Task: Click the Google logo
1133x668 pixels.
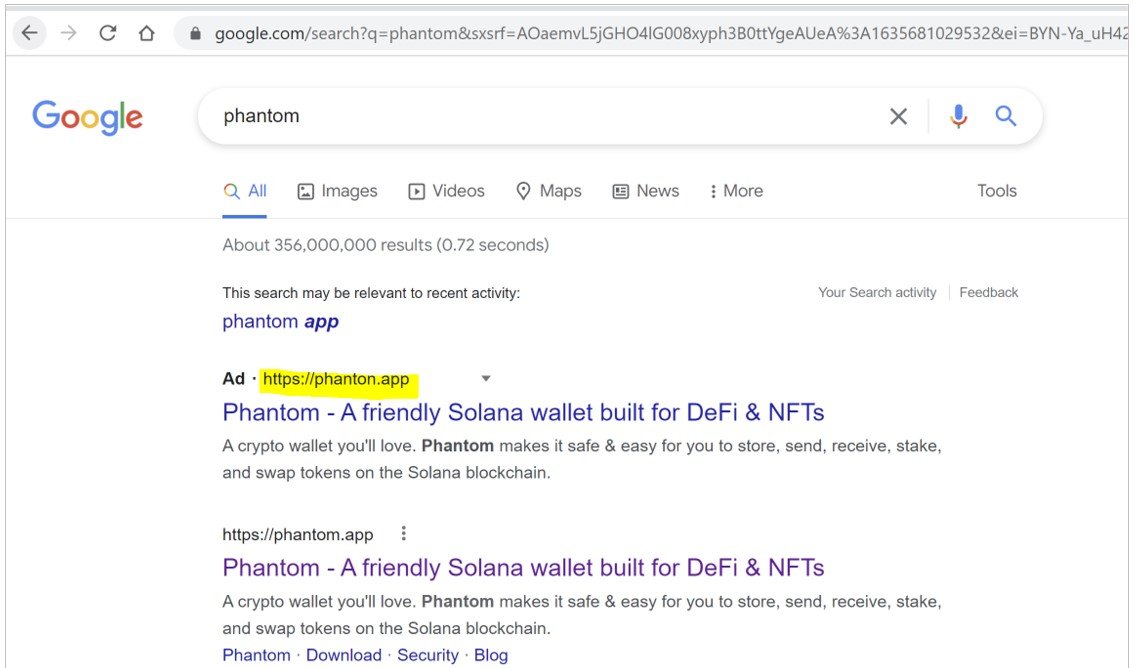Action: [x=88, y=117]
